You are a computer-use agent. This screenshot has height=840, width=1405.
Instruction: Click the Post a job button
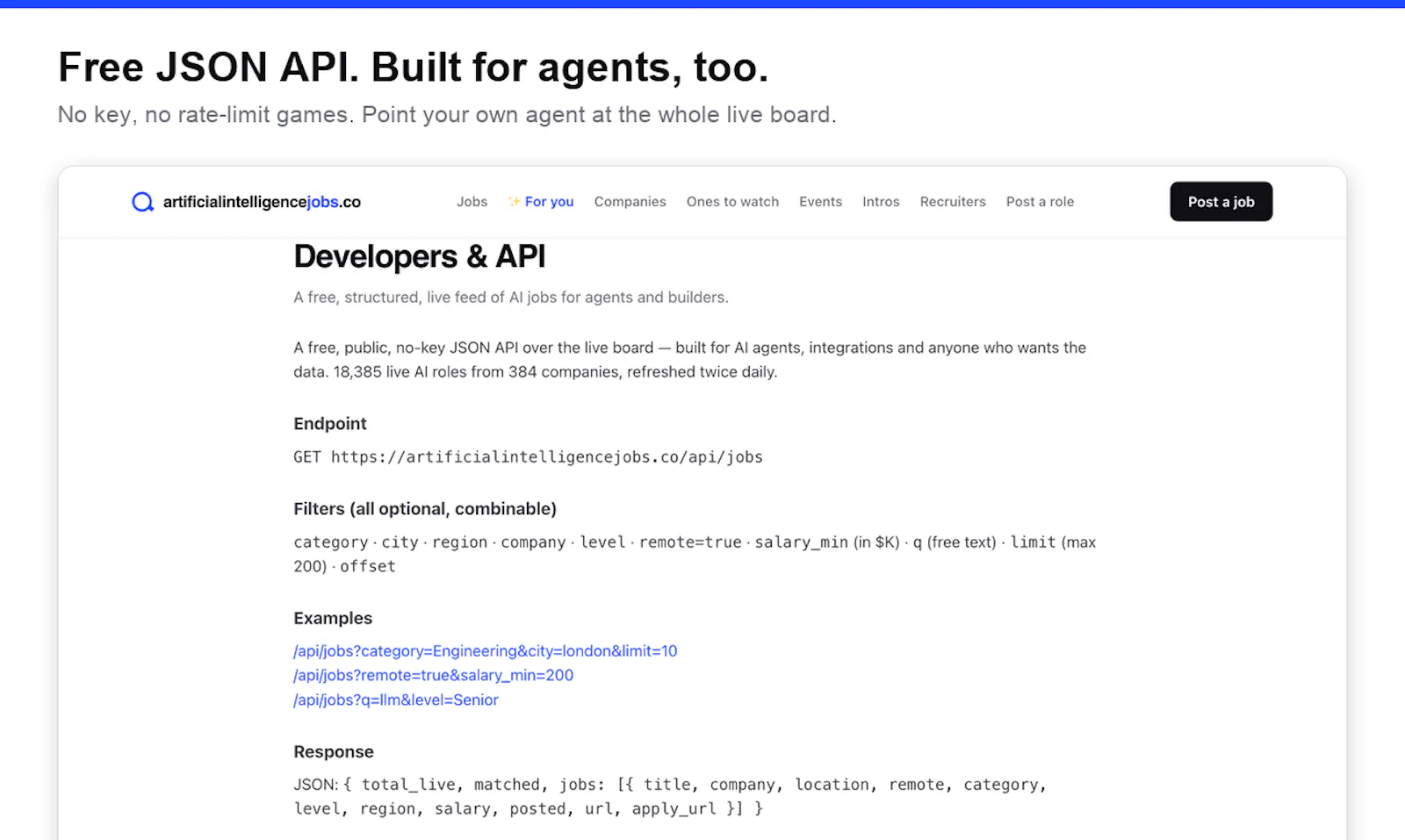point(1221,202)
